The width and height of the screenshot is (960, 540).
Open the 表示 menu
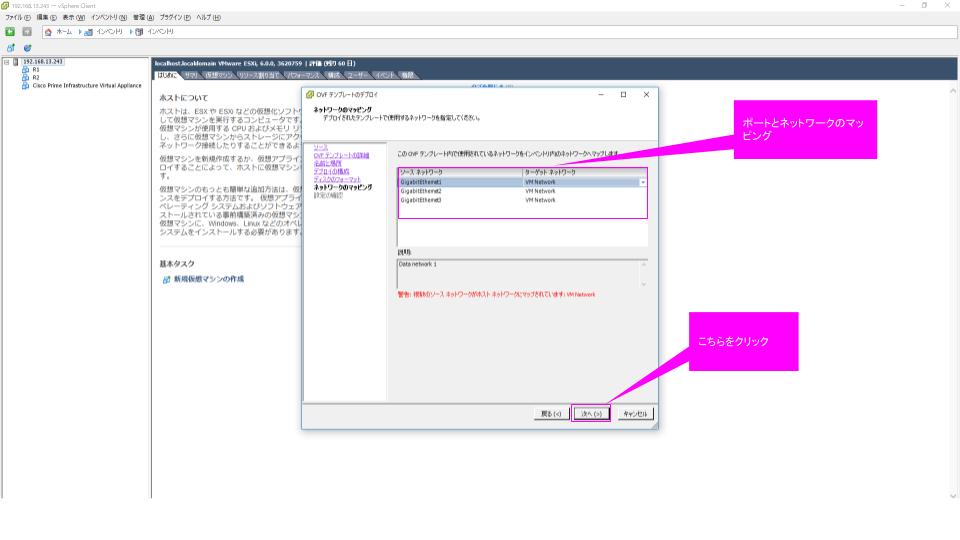click(x=73, y=18)
